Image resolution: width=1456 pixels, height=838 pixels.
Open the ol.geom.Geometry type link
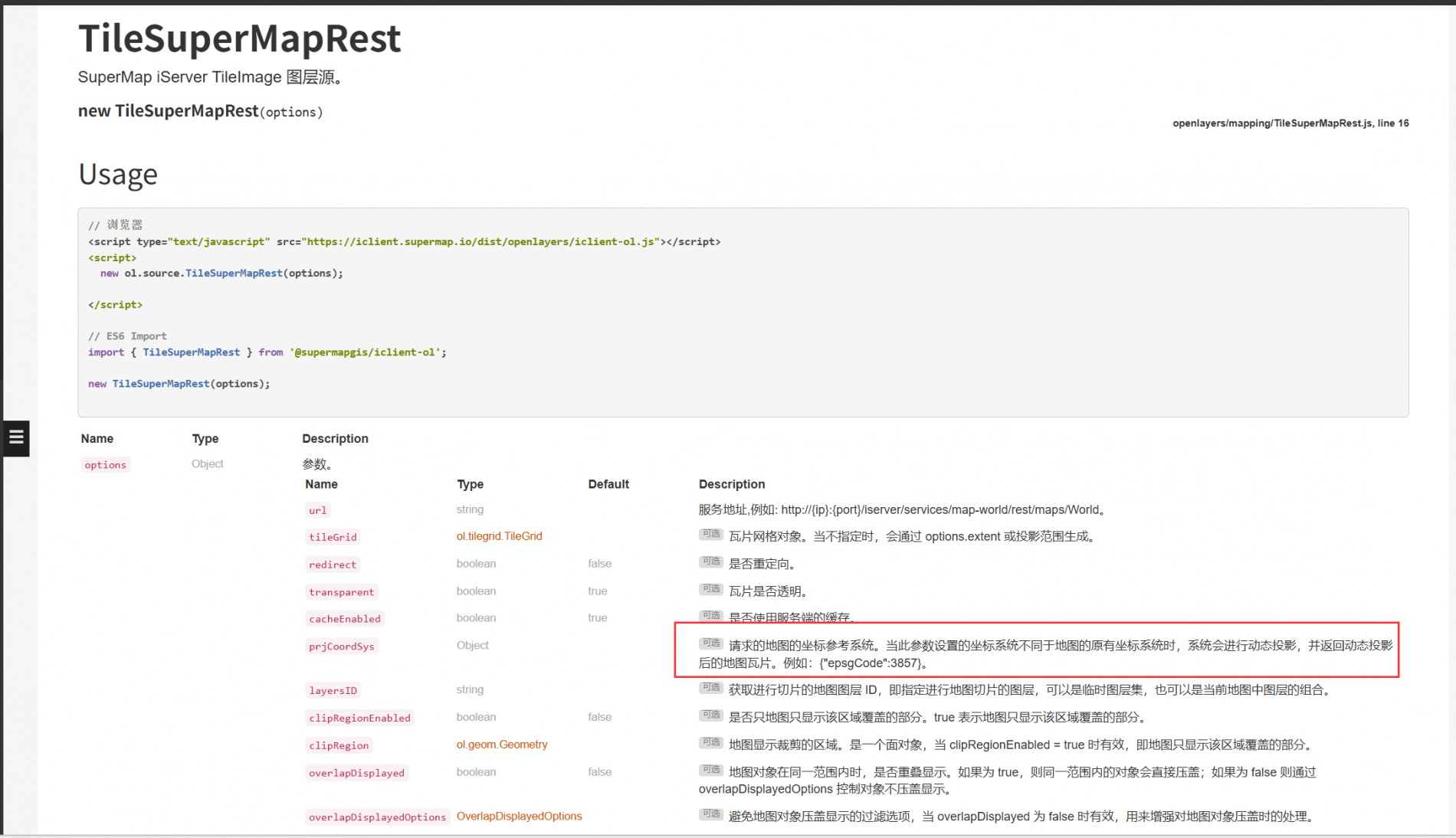[502, 745]
